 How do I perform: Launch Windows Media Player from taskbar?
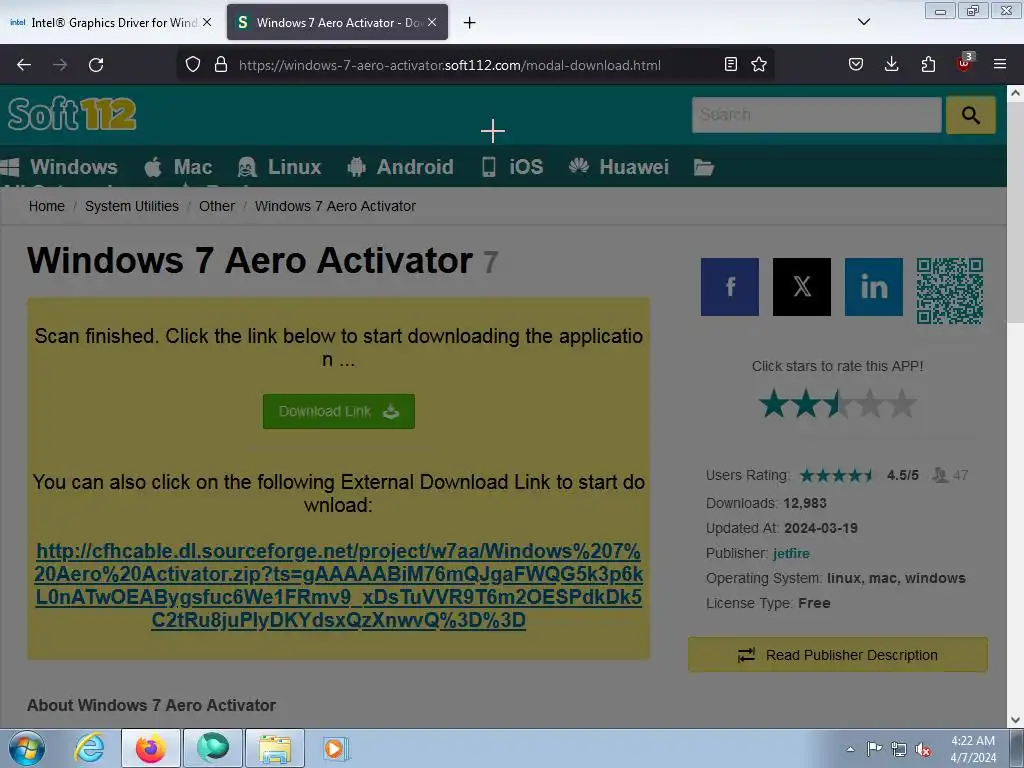tap(336, 748)
